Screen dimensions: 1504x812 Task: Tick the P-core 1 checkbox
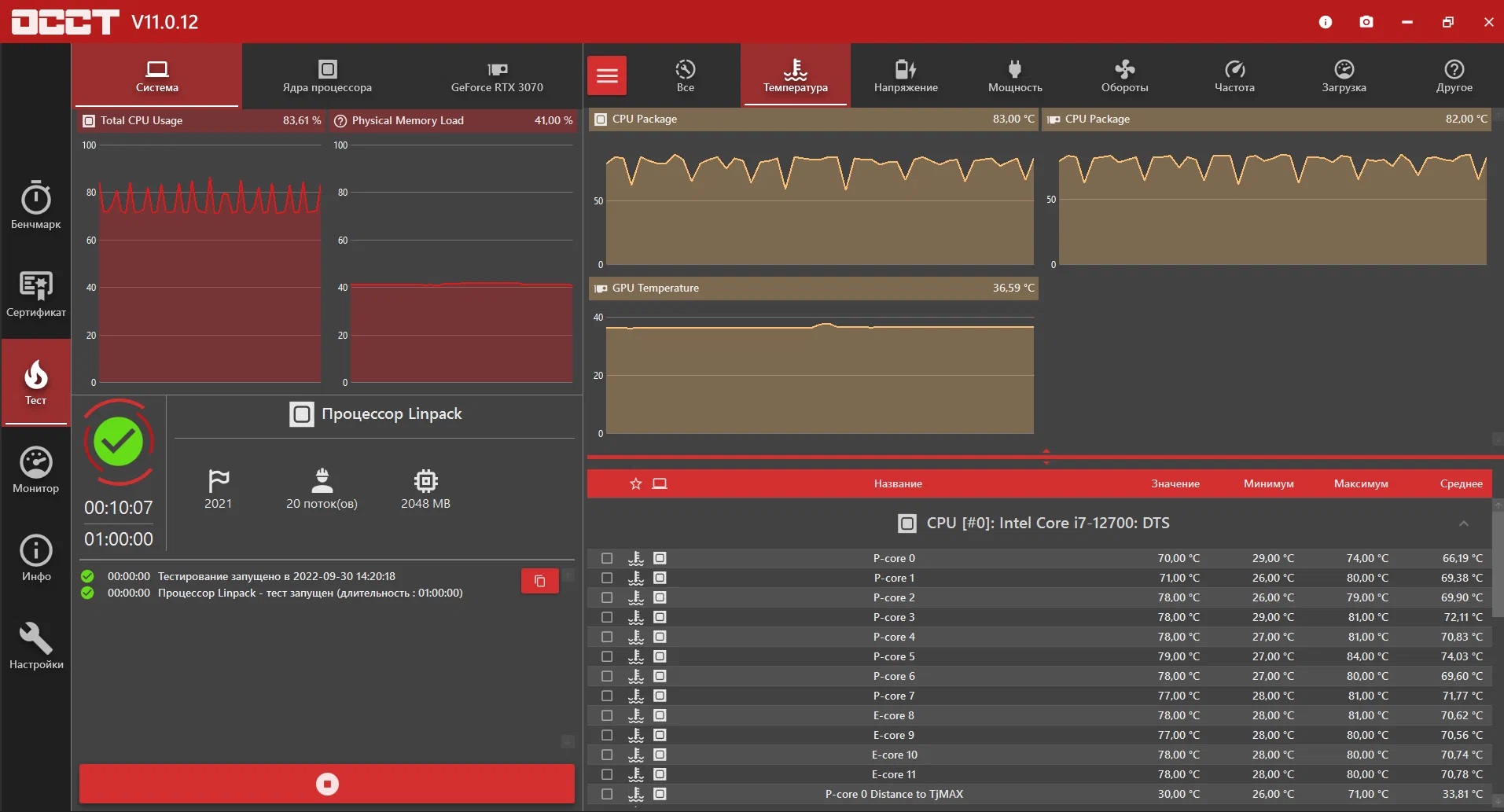[607, 578]
